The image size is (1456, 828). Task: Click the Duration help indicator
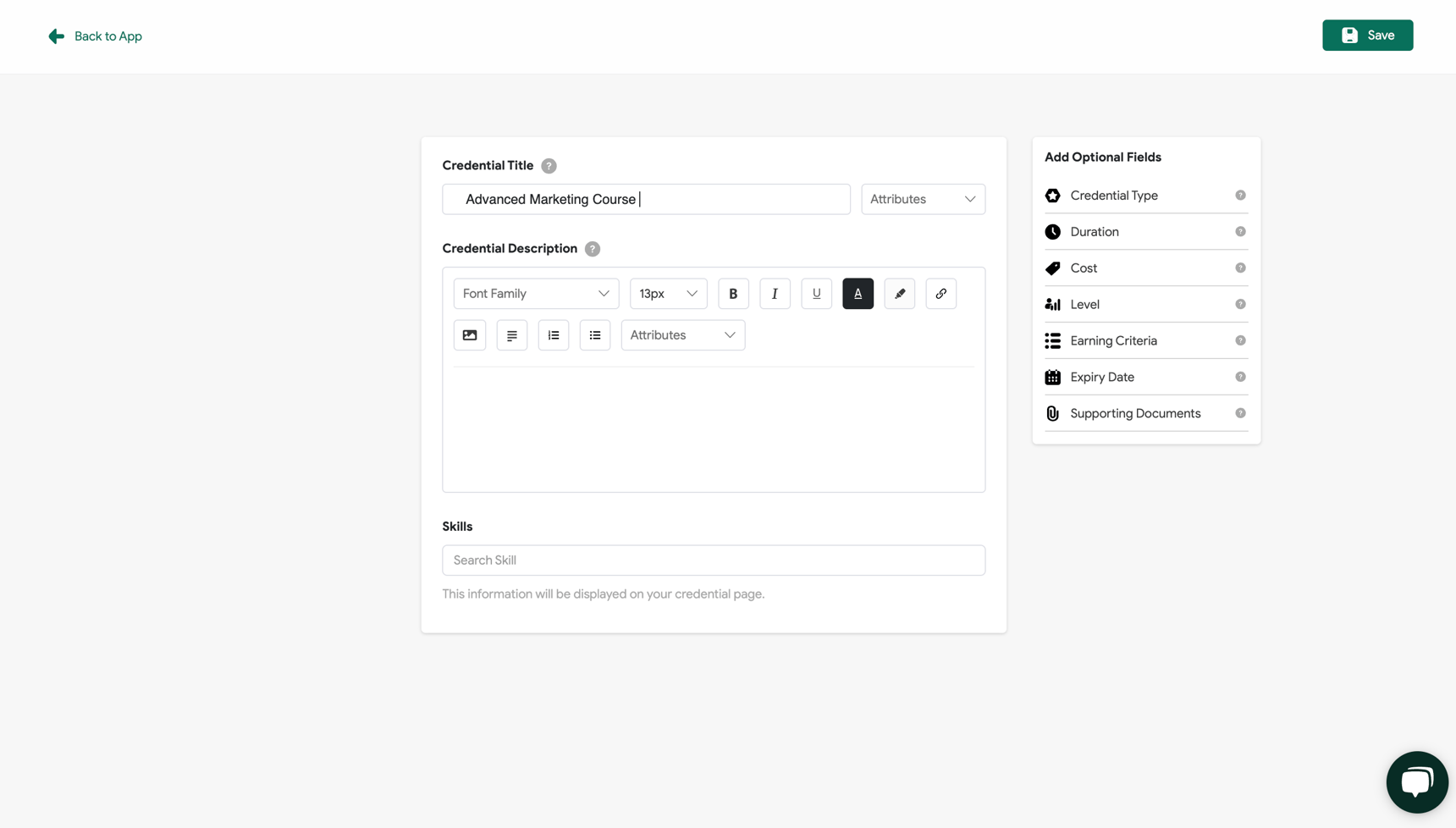(x=1241, y=231)
